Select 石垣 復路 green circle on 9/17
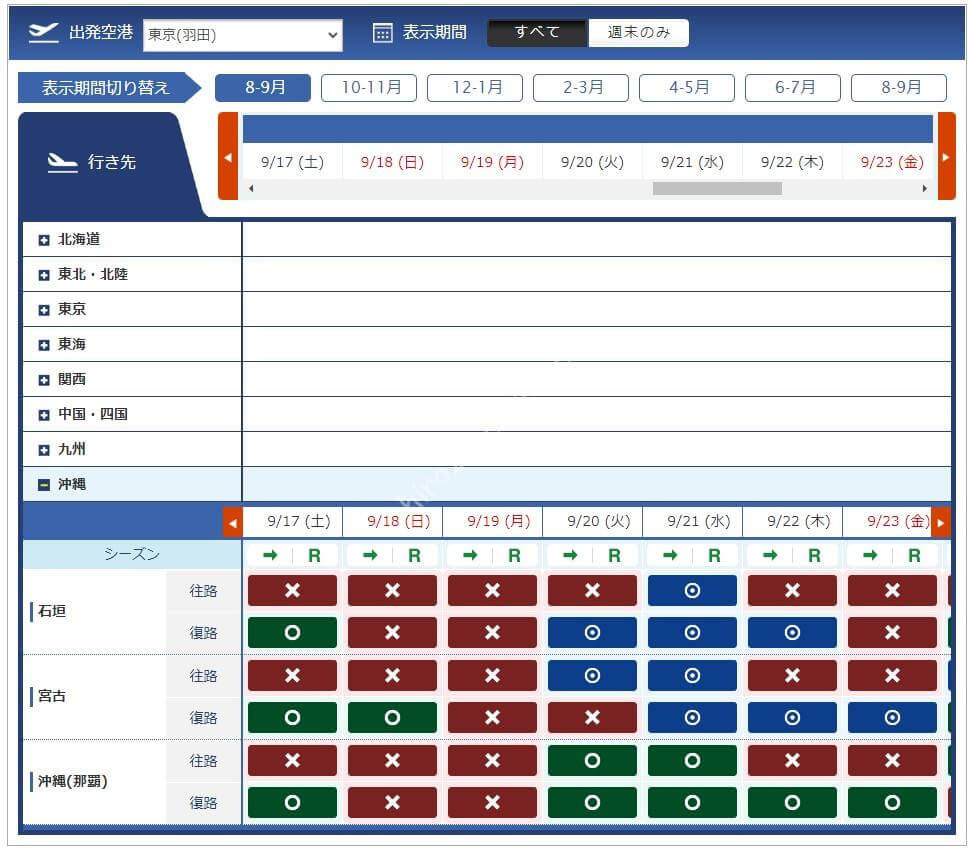The image size is (974, 852). coord(292,632)
